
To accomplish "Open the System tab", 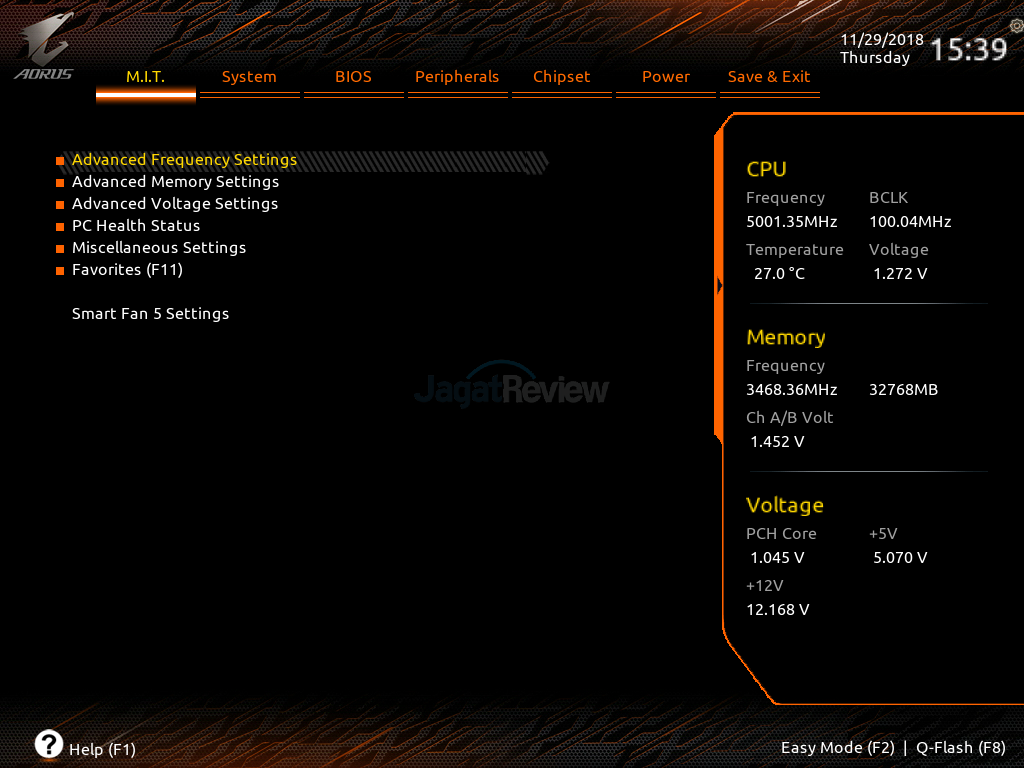I will pyautogui.click(x=249, y=77).
